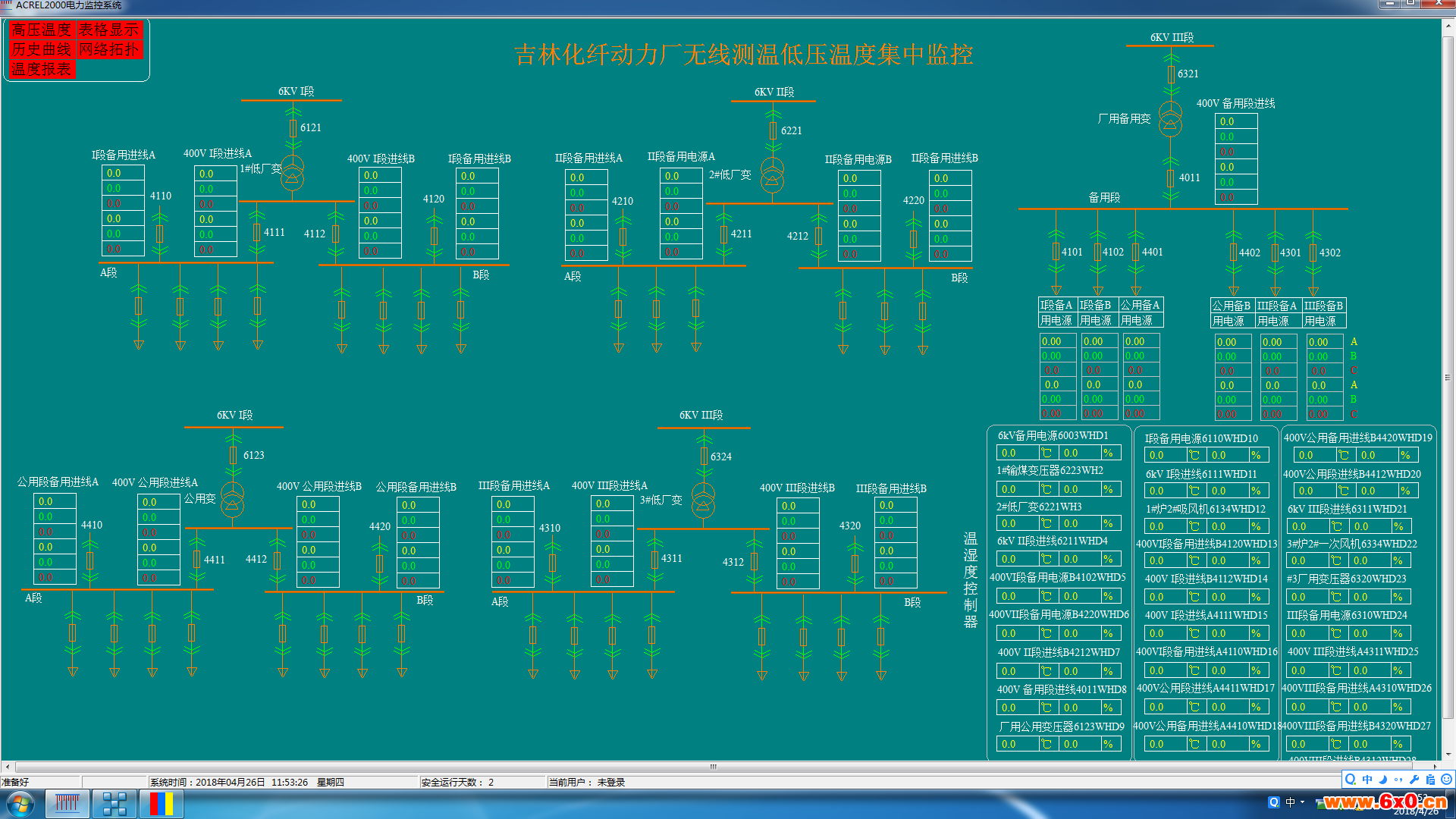Click the vertical scrollbar up arrow
1456x819 pixels.
[1448, 25]
